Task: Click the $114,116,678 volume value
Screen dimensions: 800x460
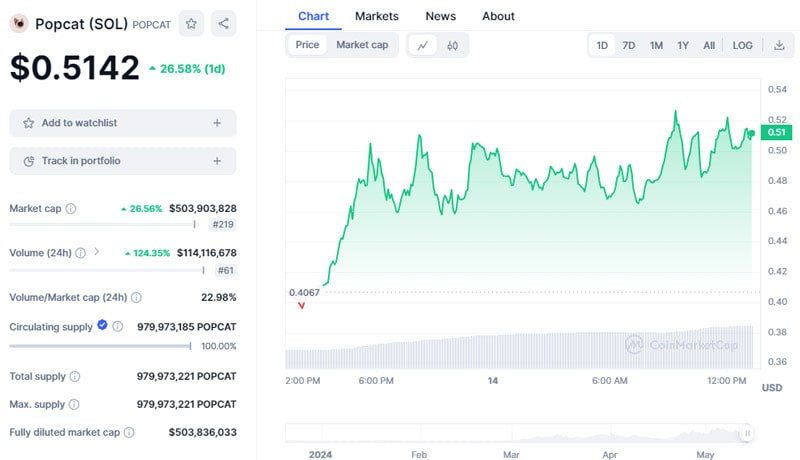Action: pyautogui.click(x=207, y=253)
